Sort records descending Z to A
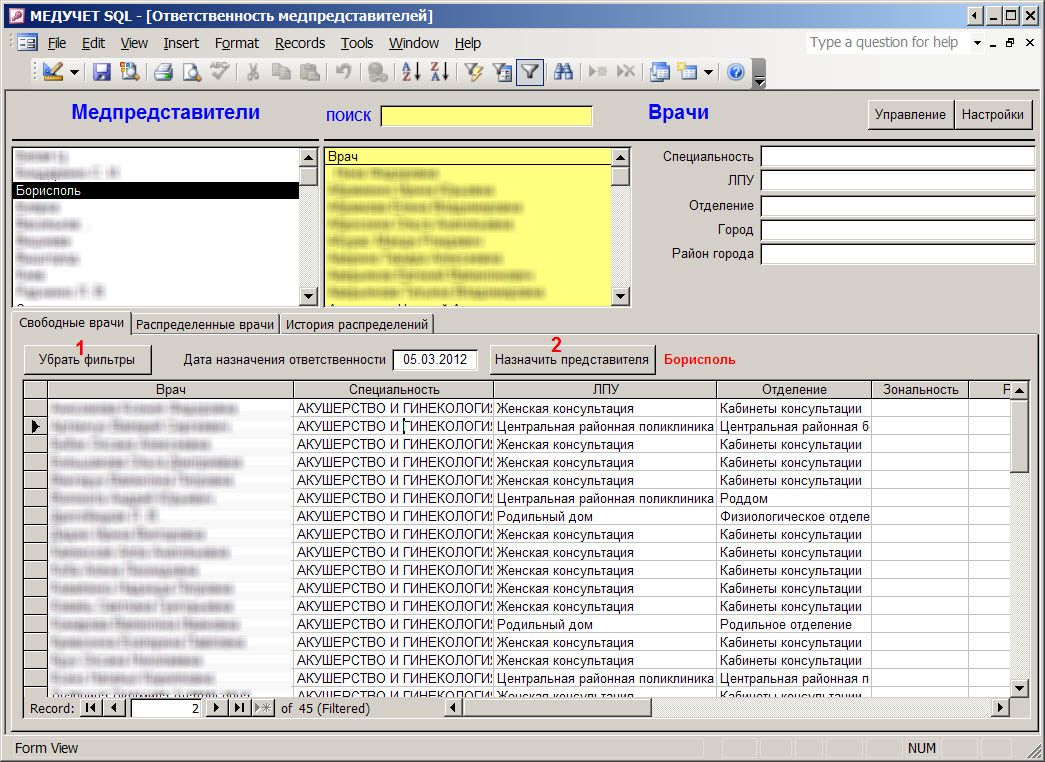The width and height of the screenshot is (1045, 762). pyautogui.click(x=439, y=71)
